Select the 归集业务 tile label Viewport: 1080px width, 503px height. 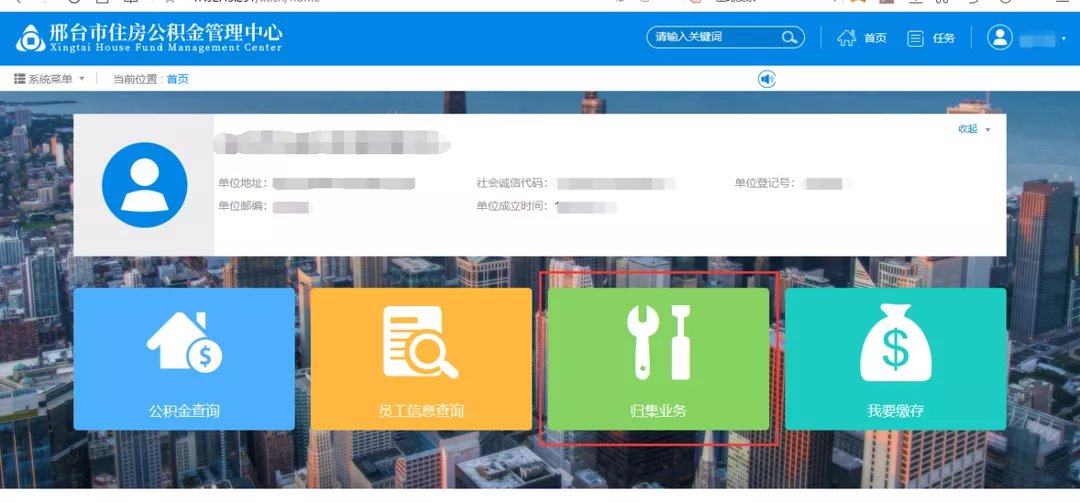tap(658, 411)
